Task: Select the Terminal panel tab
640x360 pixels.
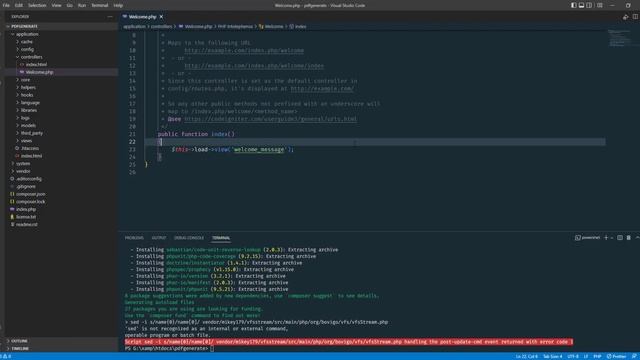Action: [221, 238]
